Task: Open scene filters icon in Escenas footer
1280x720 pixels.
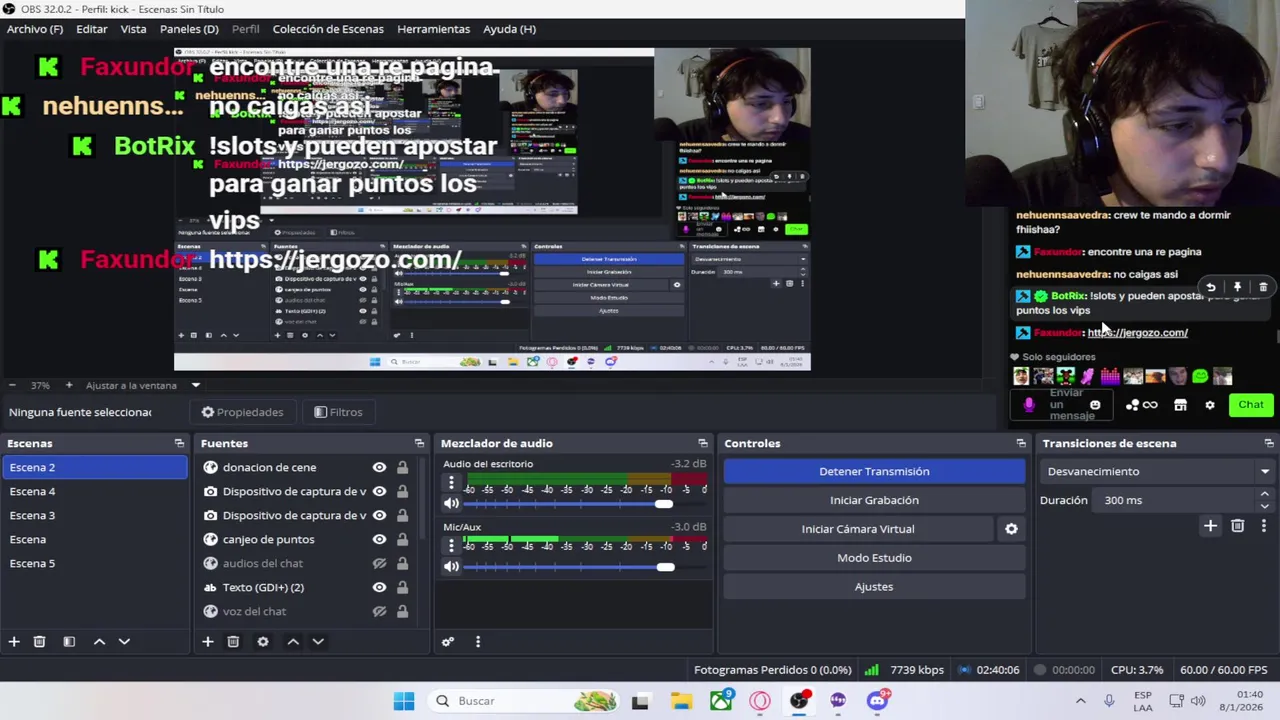Action: 69,641
